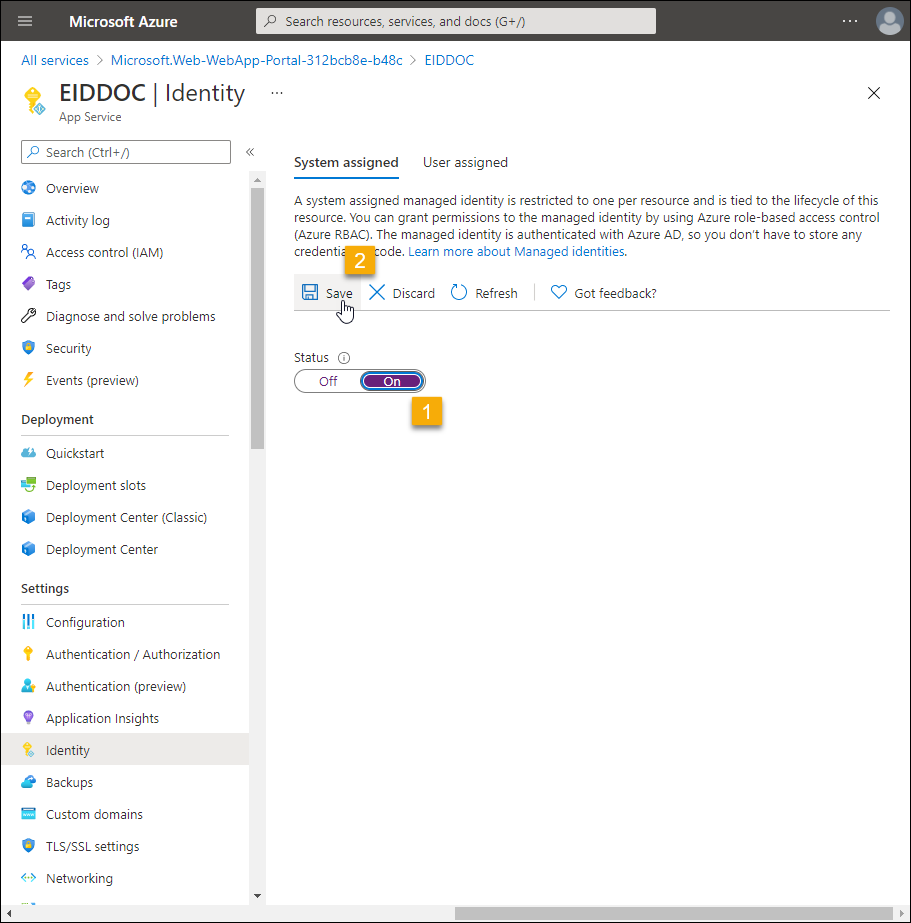This screenshot has width=911, height=923.
Task: Open Deployment slots from sidebar
Action: [x=95, y=485]
